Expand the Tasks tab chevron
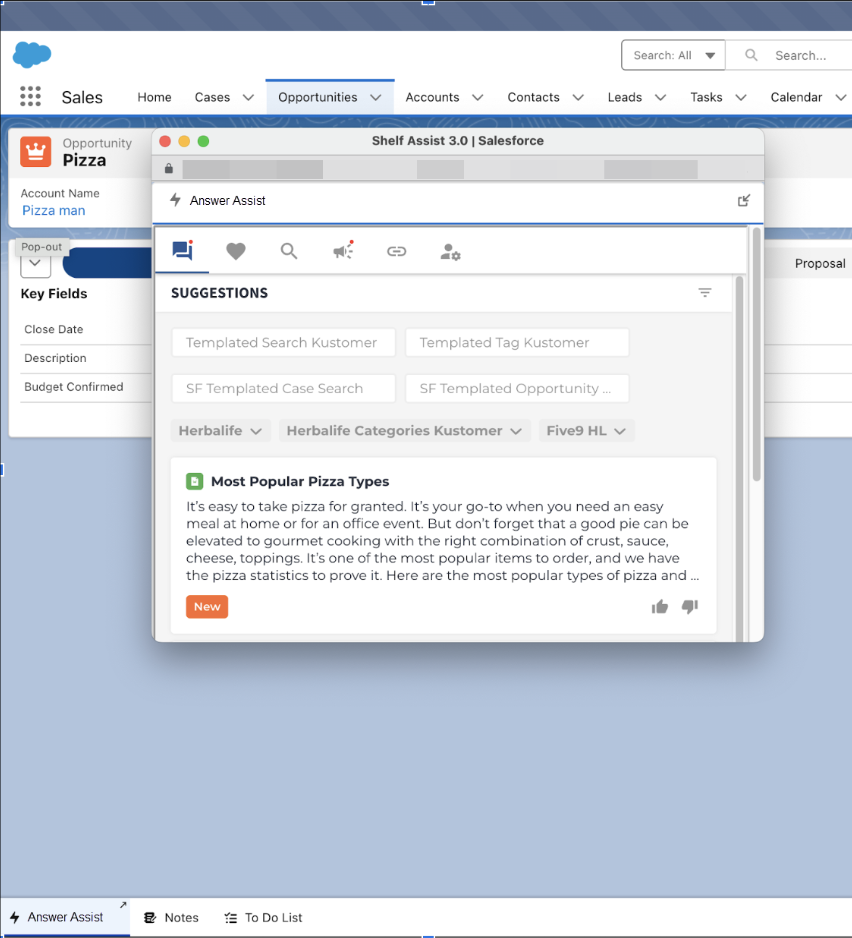Viewport: 852px width, 938px height. [x=741, y=97]
